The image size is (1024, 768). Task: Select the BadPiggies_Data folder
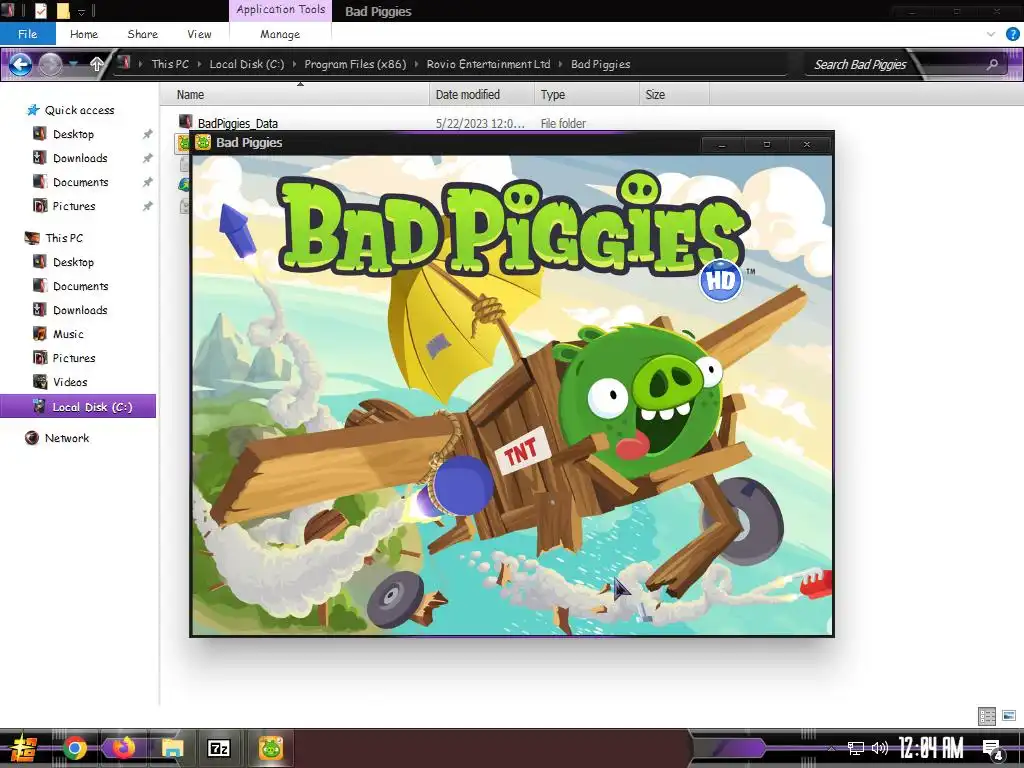(x=238, y=123)
